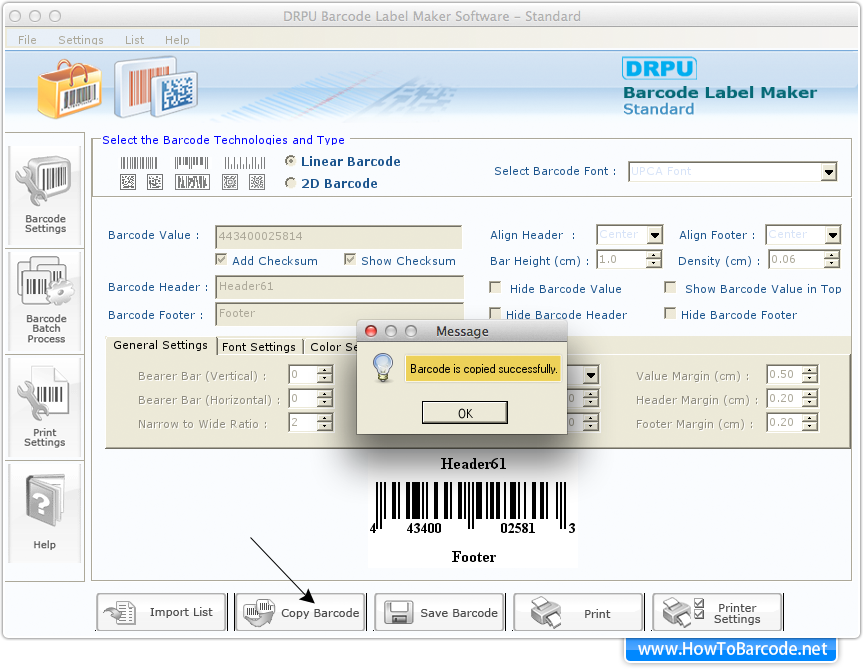Adjust the Narrow to Wide Ratio stepper
The height and width of the screenshot is (669, 863).
click(325, 423)
